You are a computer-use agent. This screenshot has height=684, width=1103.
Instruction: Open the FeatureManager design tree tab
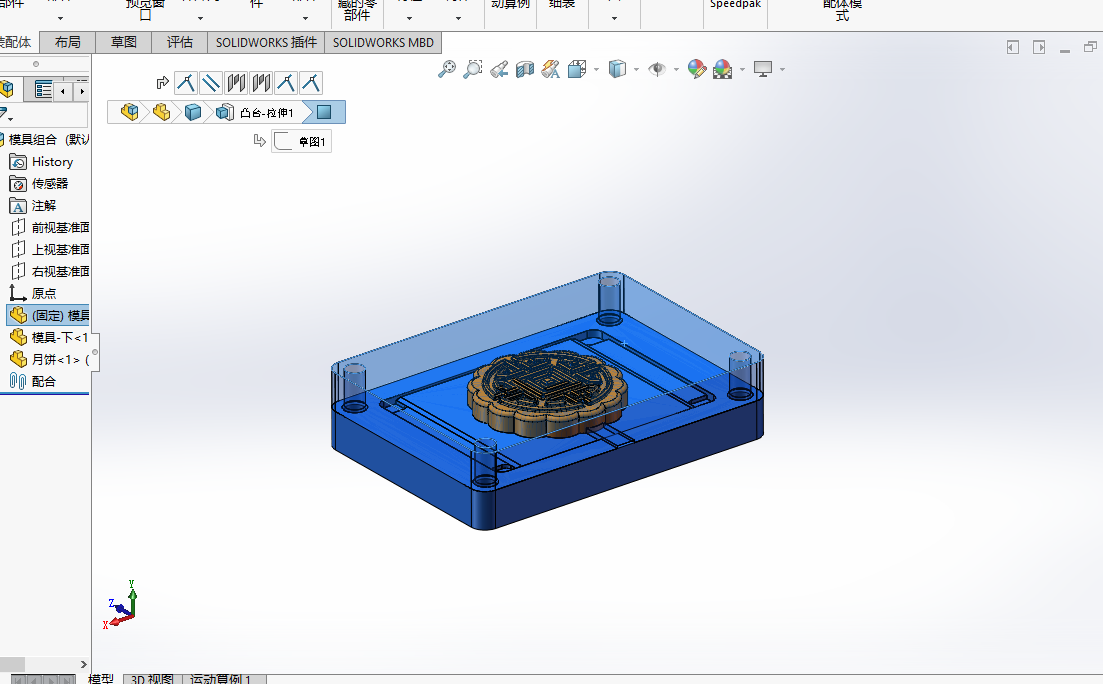coord(7,89)
